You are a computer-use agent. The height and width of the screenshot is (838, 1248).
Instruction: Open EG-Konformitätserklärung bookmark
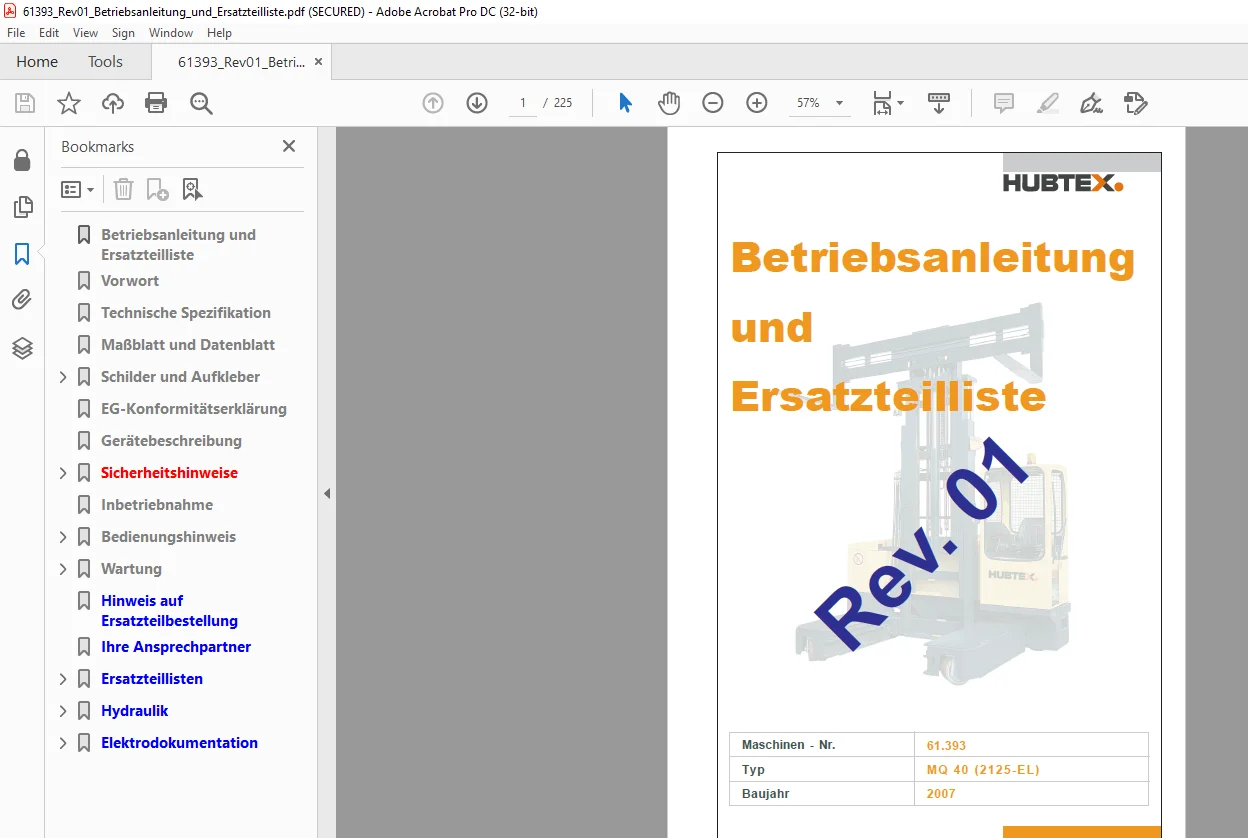[194, 409]
